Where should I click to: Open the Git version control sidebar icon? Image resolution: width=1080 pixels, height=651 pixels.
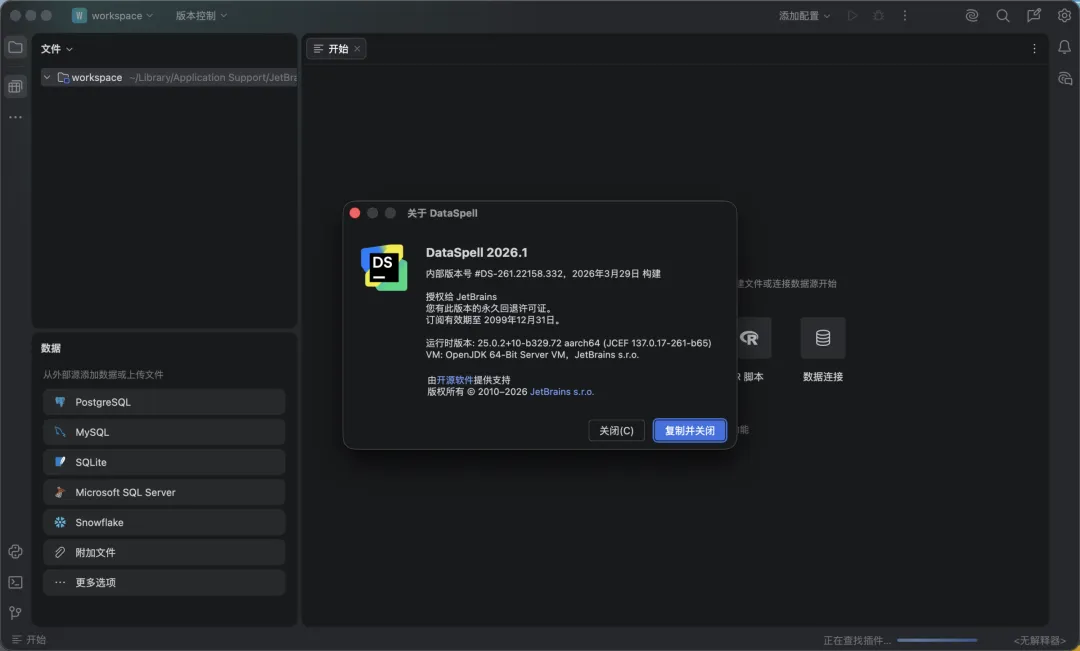point(15,612)
